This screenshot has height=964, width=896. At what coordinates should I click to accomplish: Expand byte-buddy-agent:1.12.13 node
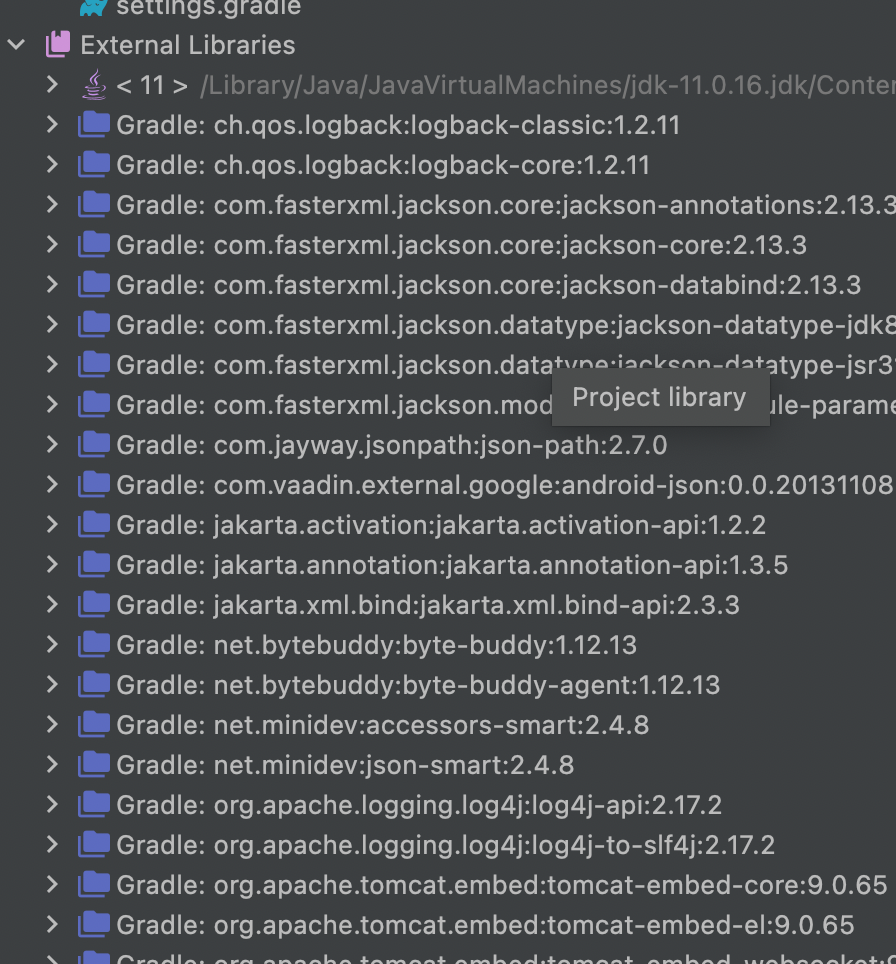(52, 684)
